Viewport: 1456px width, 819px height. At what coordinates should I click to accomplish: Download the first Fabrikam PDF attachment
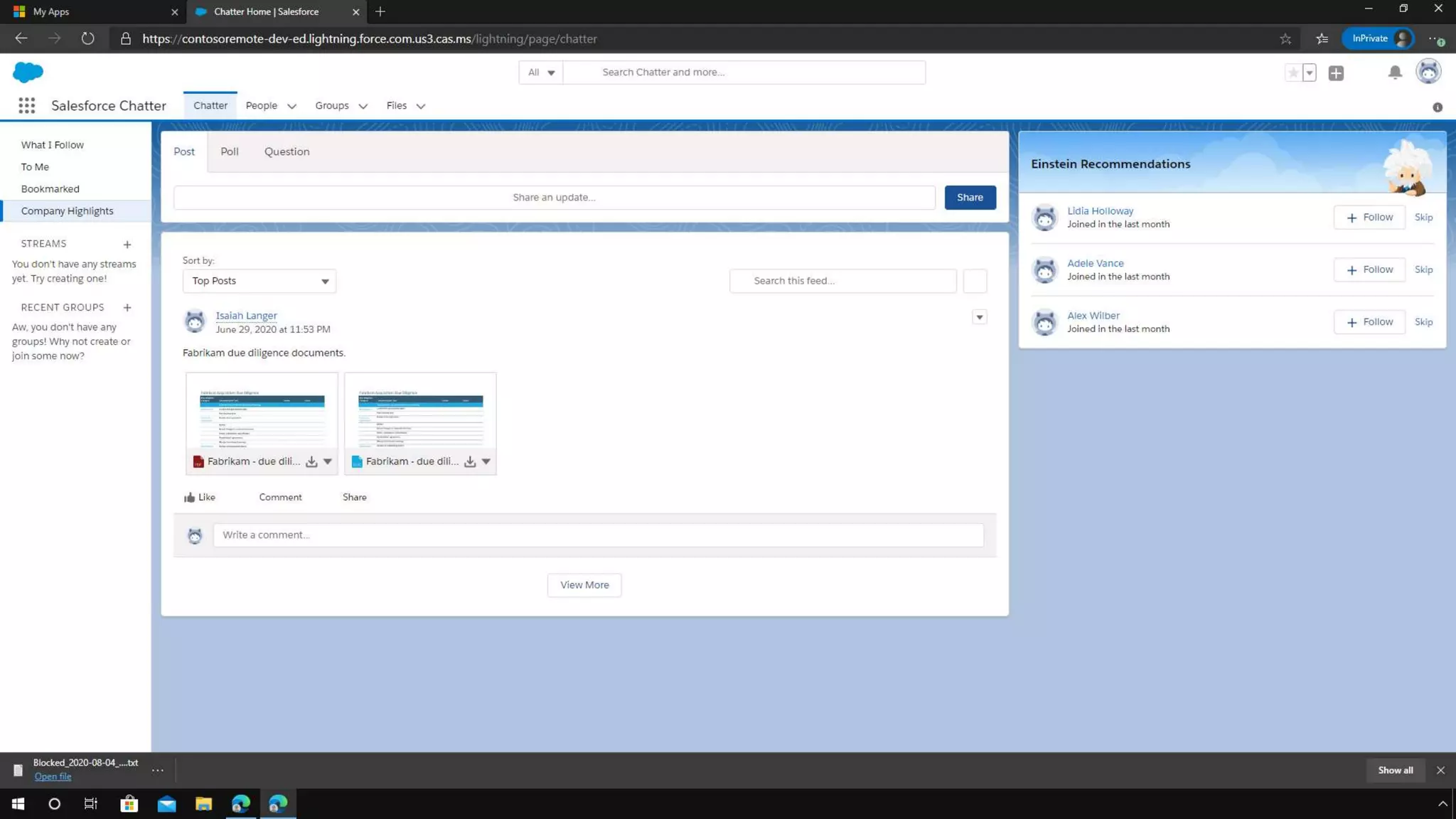coord(311,462)
